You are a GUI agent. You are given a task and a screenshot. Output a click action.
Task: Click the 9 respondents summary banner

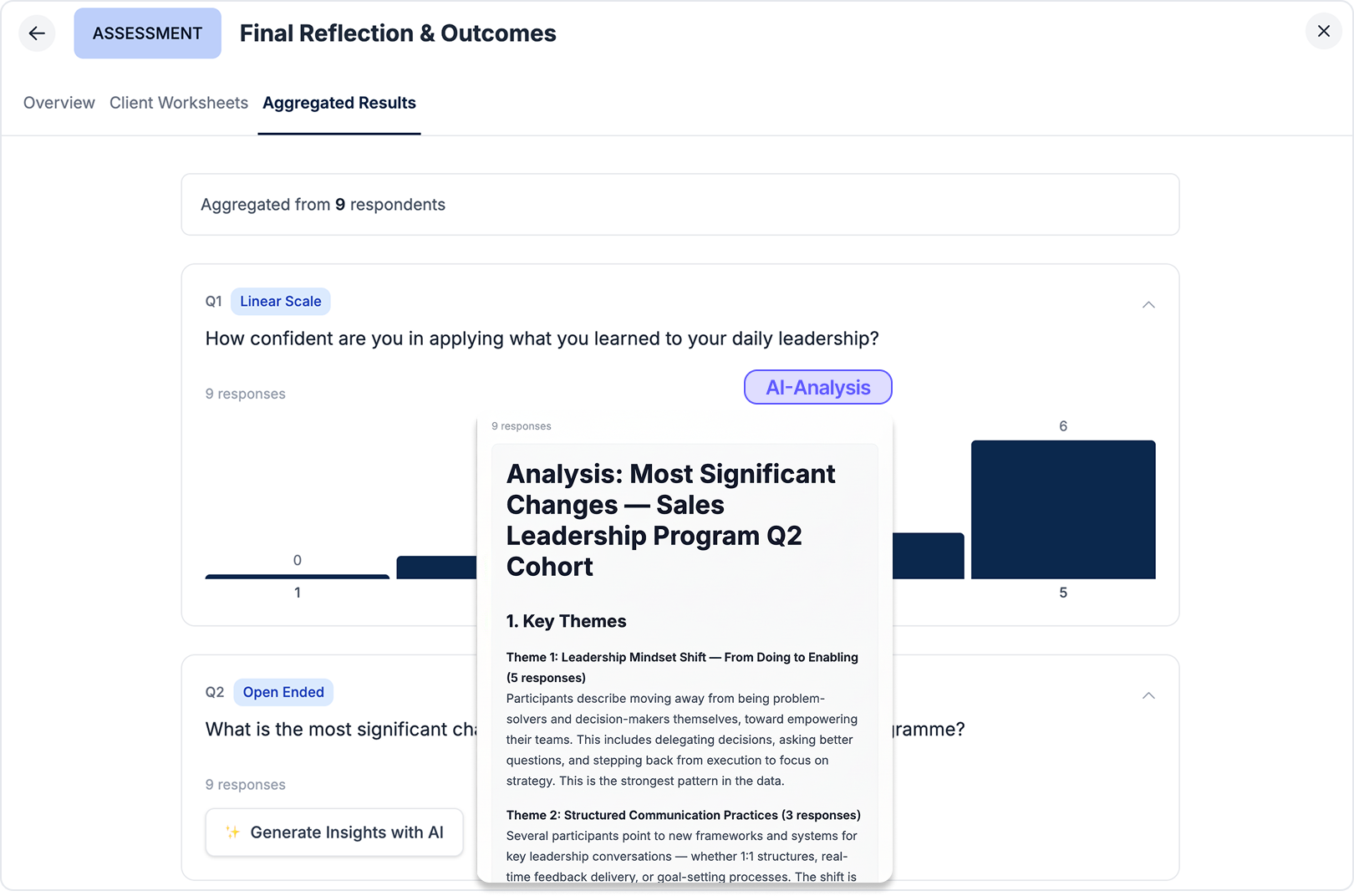(323, 204)
